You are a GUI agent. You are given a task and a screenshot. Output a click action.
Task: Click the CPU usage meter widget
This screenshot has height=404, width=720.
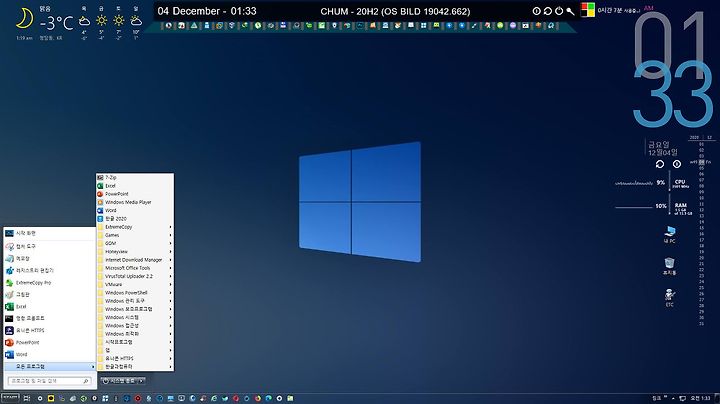point(652,183)
